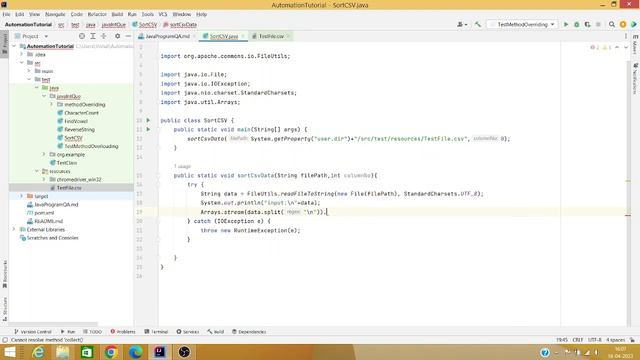Start debugging with the bug icon
640x360 pixels.
pos(577,24)
